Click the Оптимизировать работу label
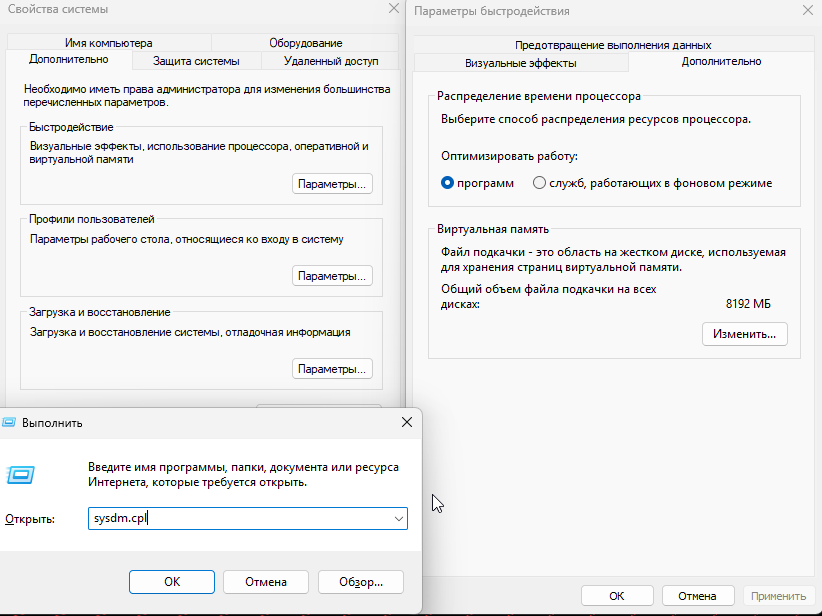This screenshot has height=616, width=822. [x=509, y=156]
